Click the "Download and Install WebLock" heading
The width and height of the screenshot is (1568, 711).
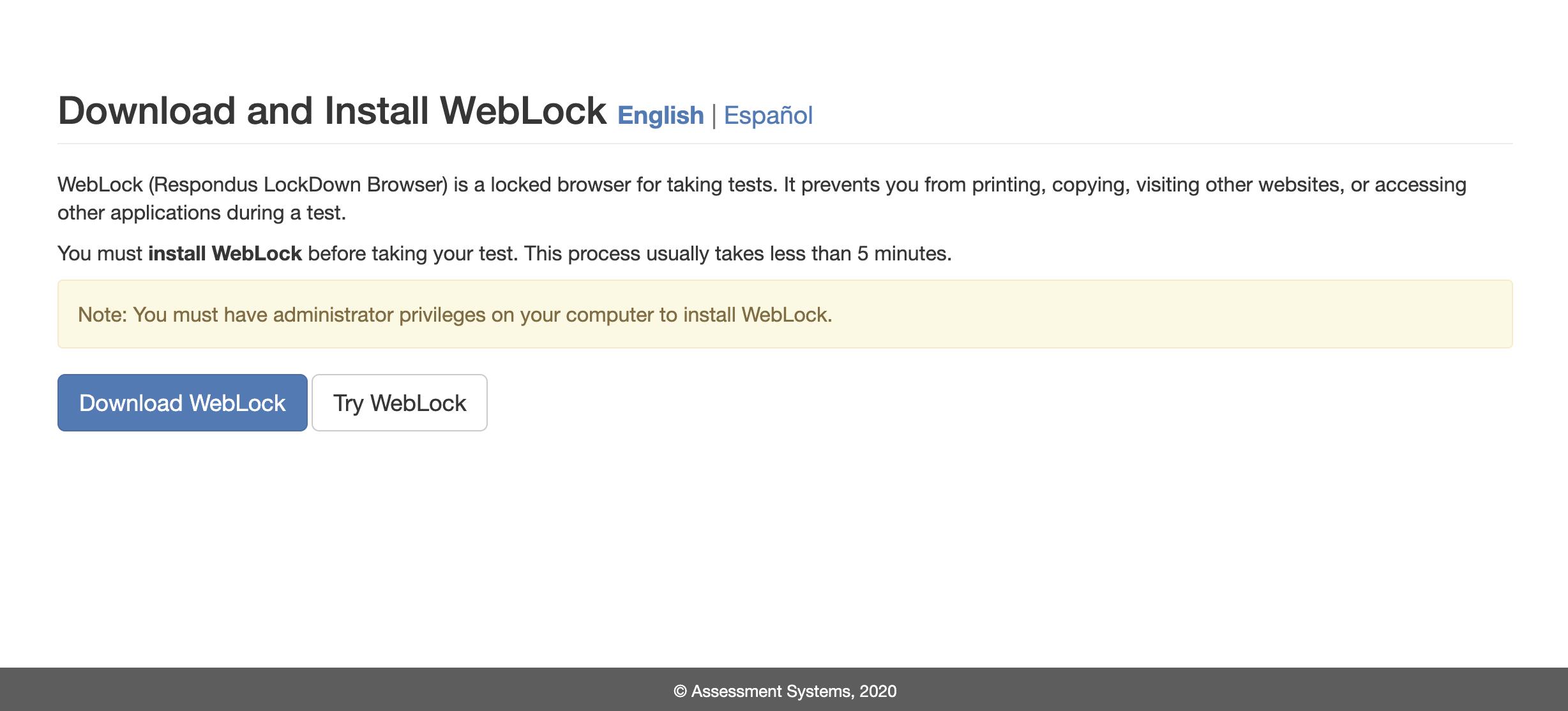click(332, 110)
